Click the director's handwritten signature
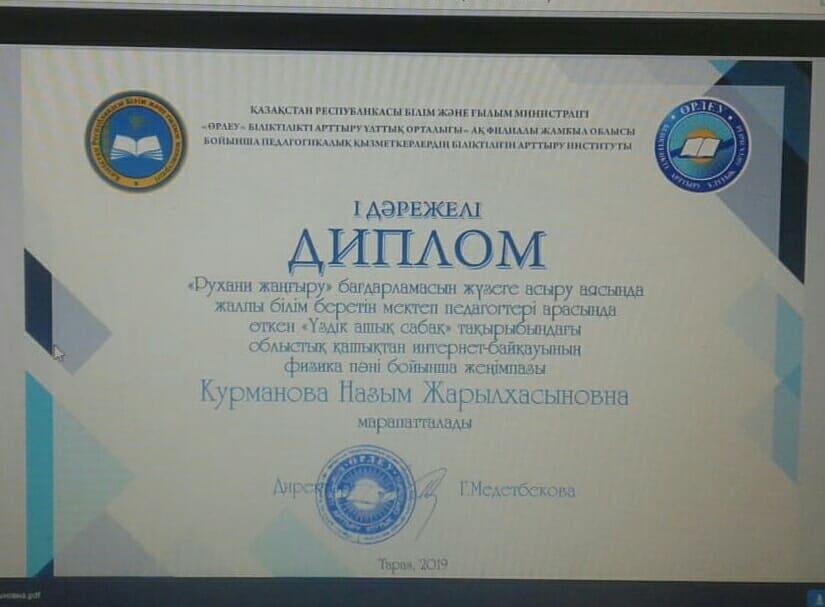The height and width of the screenshot is (607, 825). coord(423,486)
